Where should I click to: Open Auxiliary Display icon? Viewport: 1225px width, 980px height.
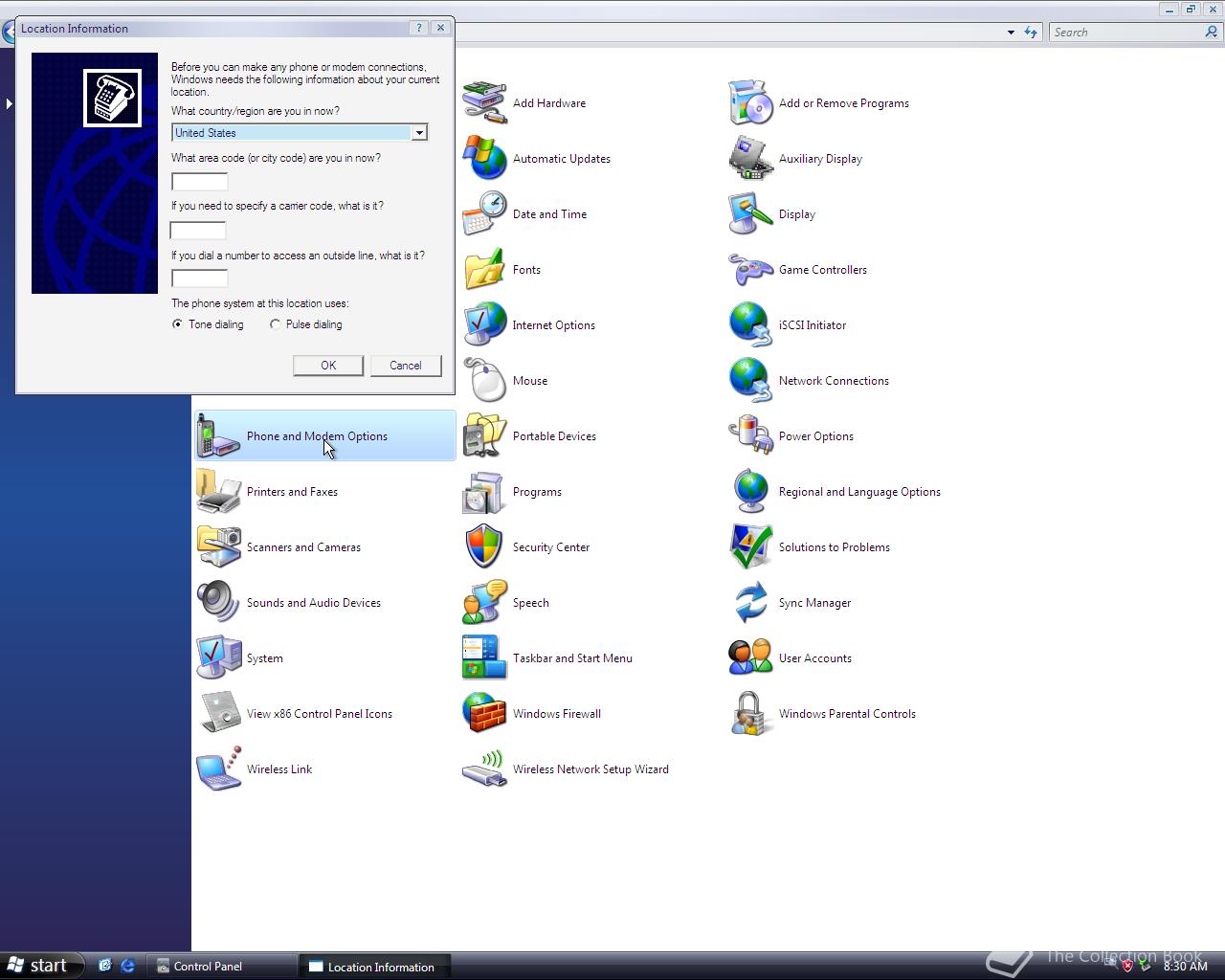point(750,159)
